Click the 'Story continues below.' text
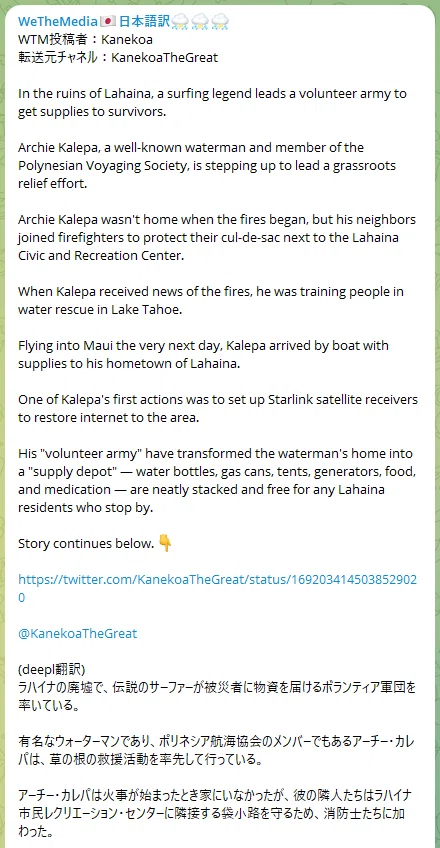 [86, 544]
